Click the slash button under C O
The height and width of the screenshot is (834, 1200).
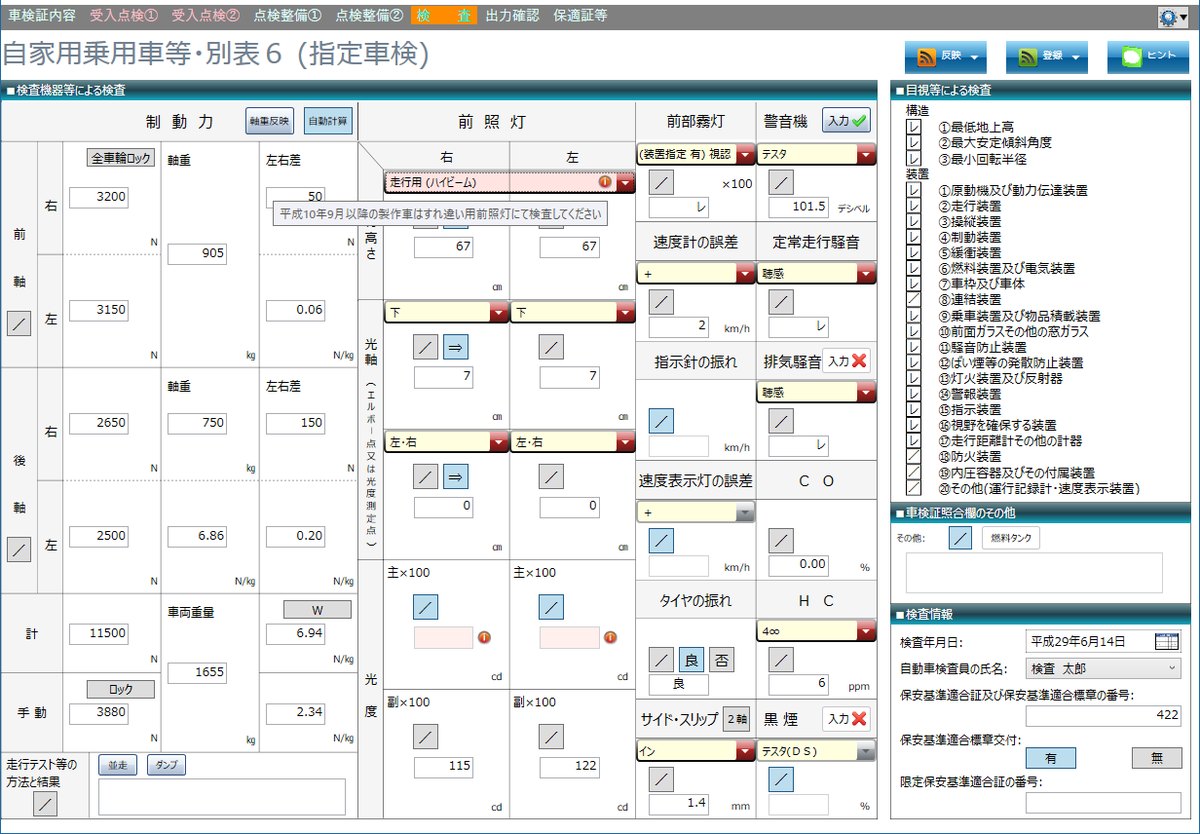781,540
